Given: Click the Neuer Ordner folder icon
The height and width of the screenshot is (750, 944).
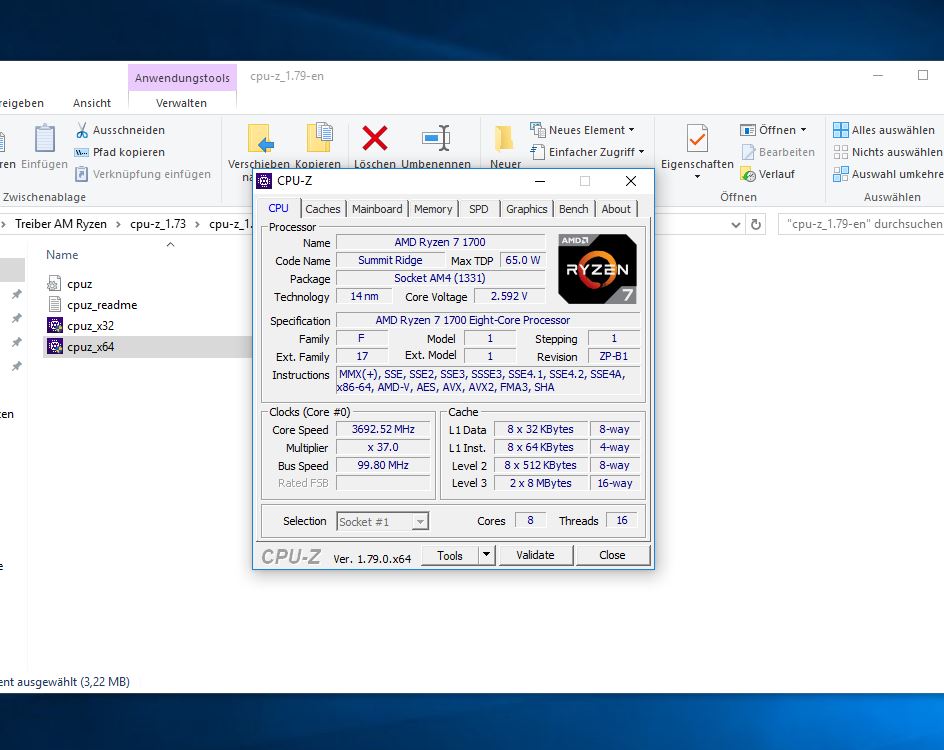Looking at the screenshot, I should tap(504, 138).
